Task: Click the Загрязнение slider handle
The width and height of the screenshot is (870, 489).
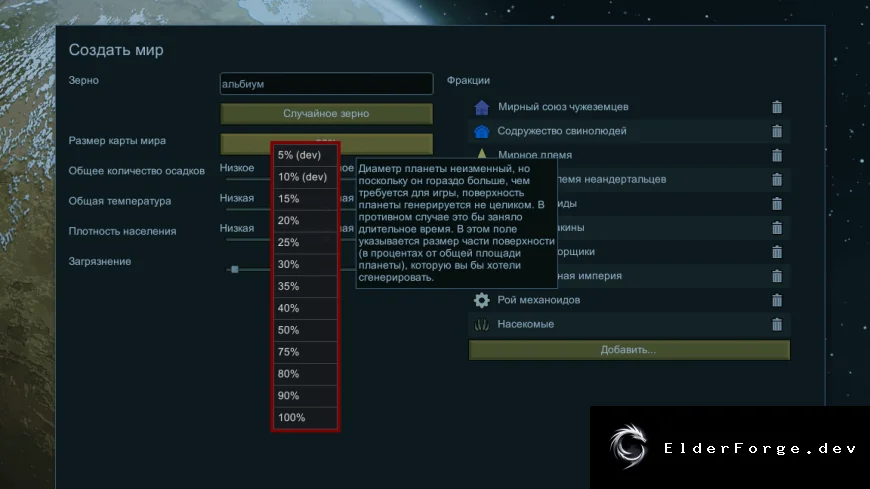Action: 235,269
